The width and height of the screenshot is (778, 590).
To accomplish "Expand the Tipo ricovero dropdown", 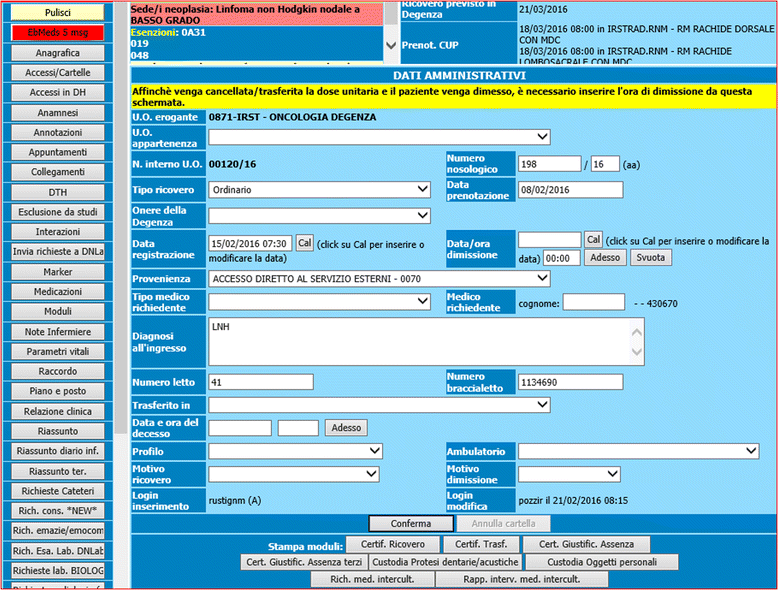I will click(319, 189).
